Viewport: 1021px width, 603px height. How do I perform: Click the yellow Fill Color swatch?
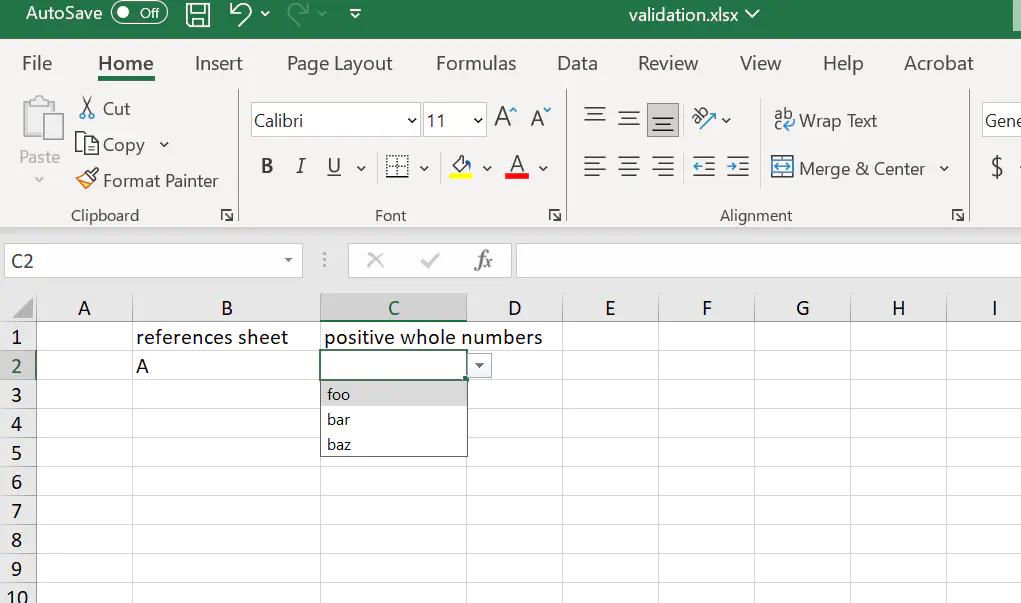coord(460,167)
